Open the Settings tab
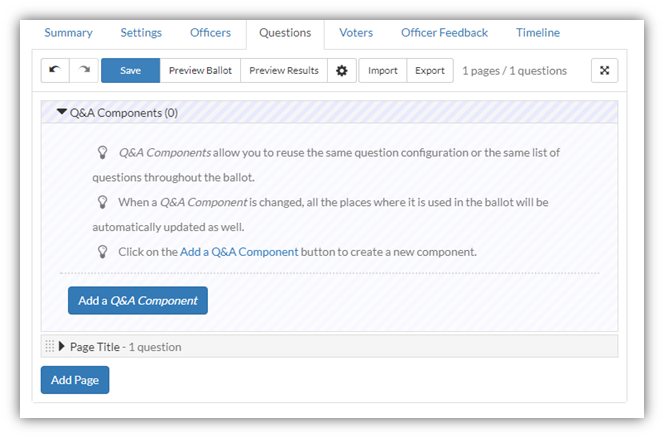The height and width of the screenshot is (438, 664). pos(141,33)
